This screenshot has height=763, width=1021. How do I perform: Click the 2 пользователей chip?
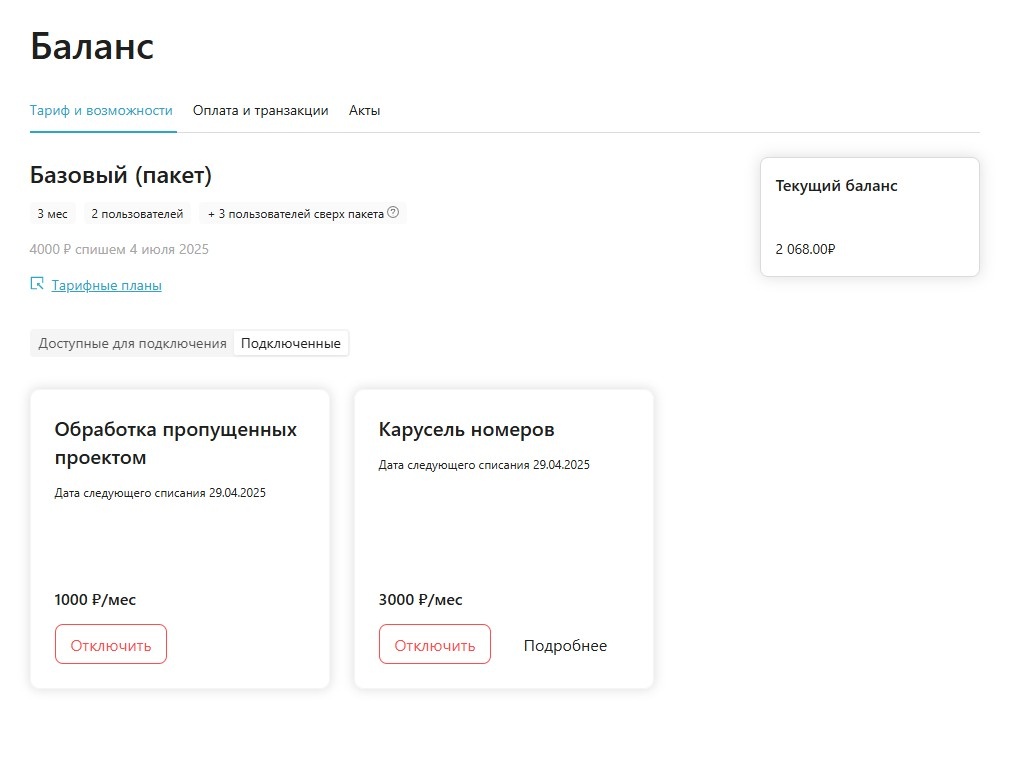[135, 212]
